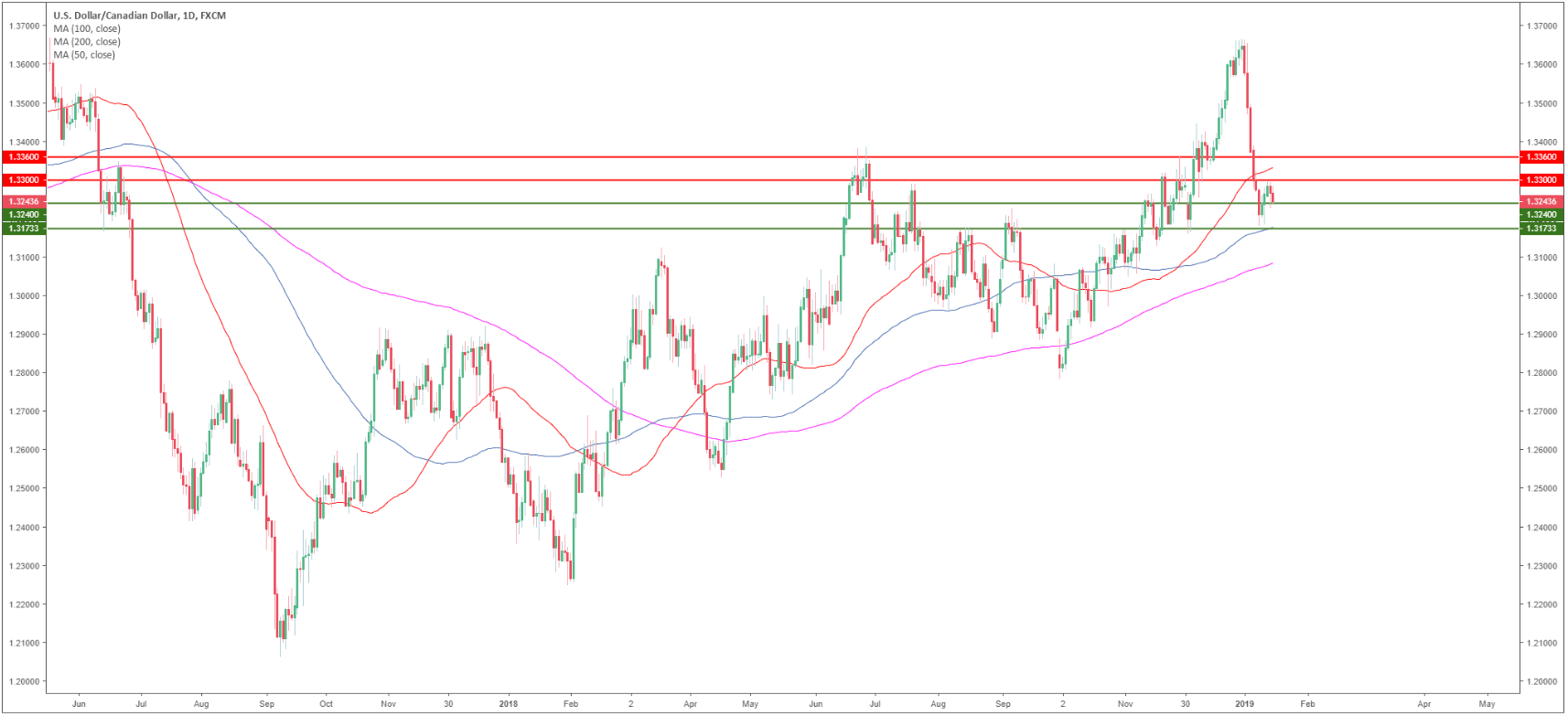Select the MA (50, close) indicator label
Image resolution: width=1568 pixels, height=716 pixels.
[x=83, y=55]
